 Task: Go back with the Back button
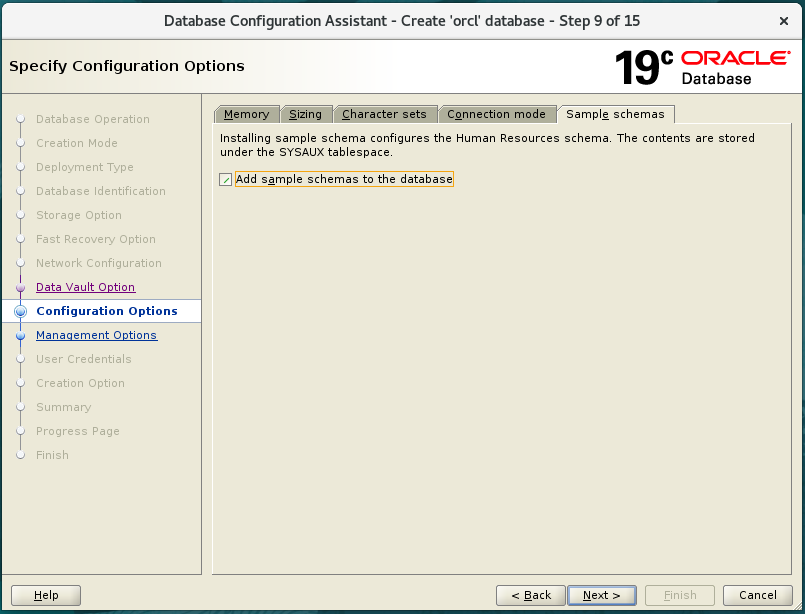pyautogui.click(x=531, y=595)
